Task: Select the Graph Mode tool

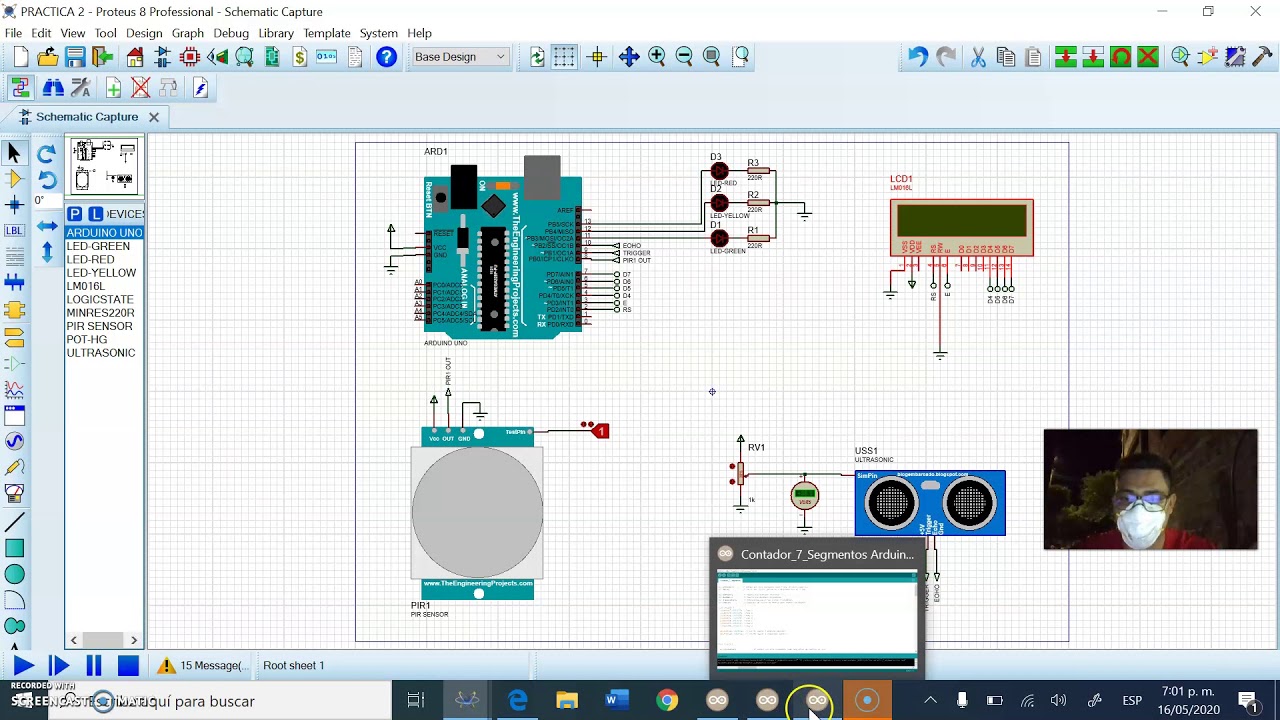Action: click(x=14, y=388)
